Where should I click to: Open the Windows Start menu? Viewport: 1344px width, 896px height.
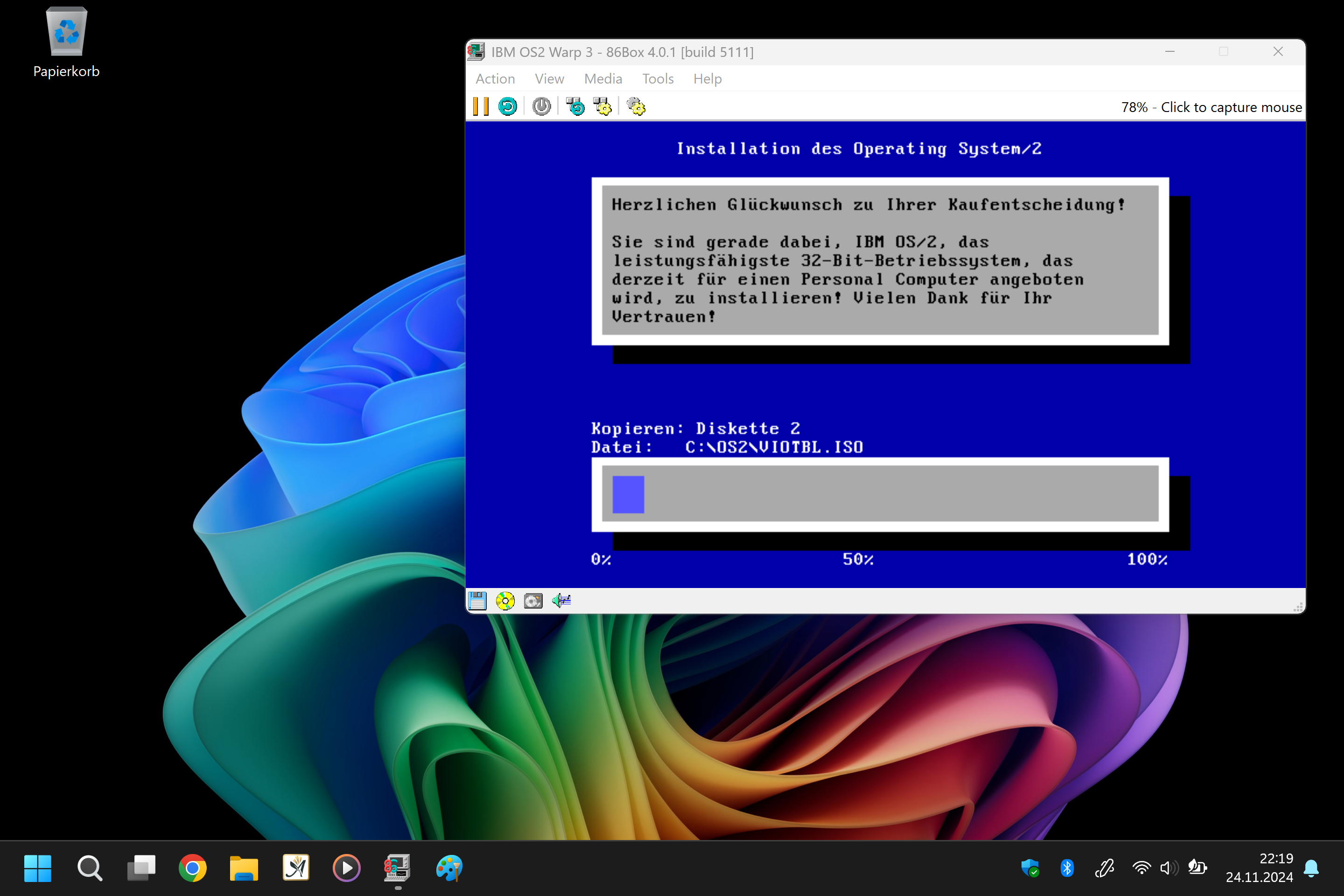[38, 868]
